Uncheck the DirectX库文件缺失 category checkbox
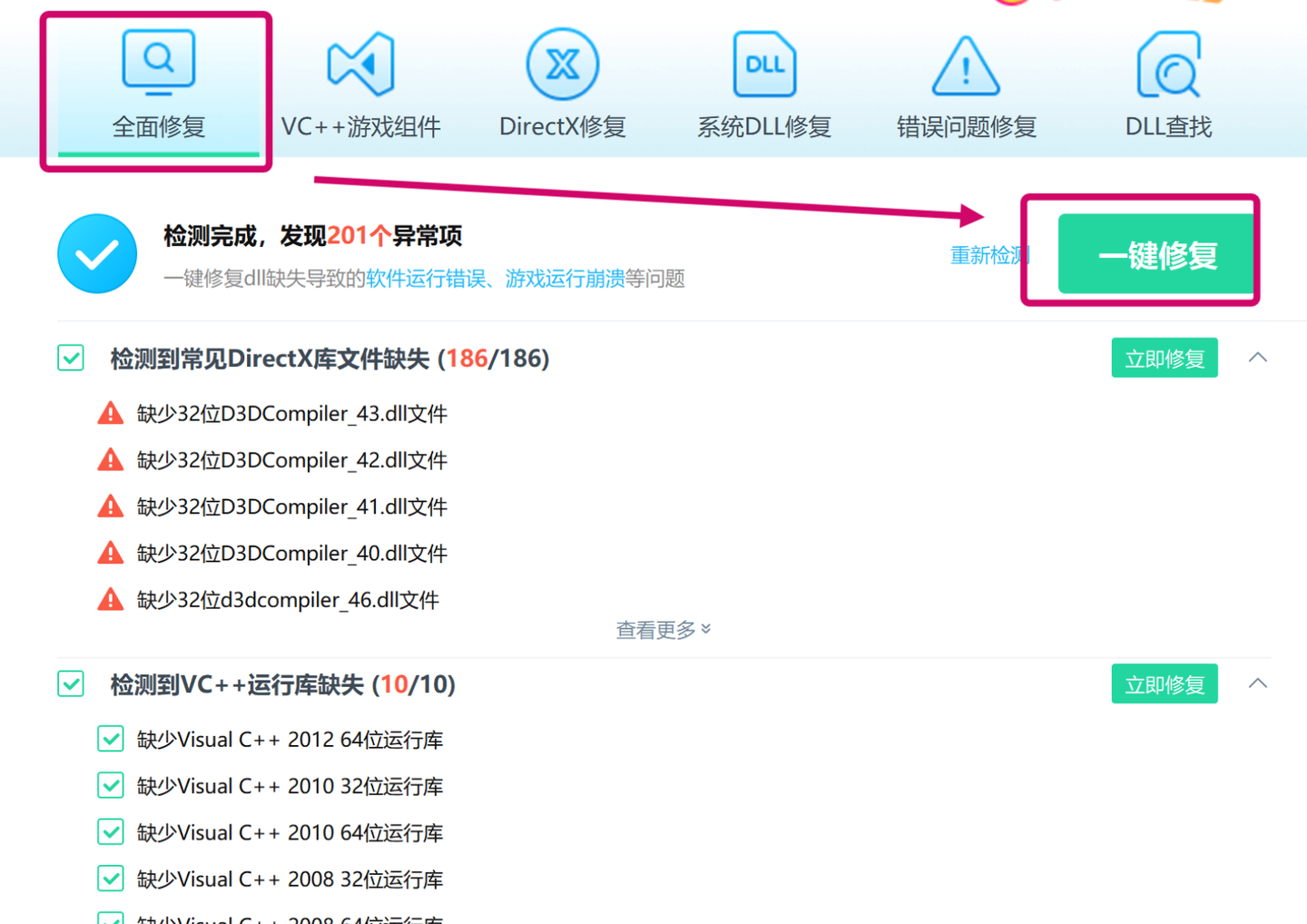 click(70, 358)
